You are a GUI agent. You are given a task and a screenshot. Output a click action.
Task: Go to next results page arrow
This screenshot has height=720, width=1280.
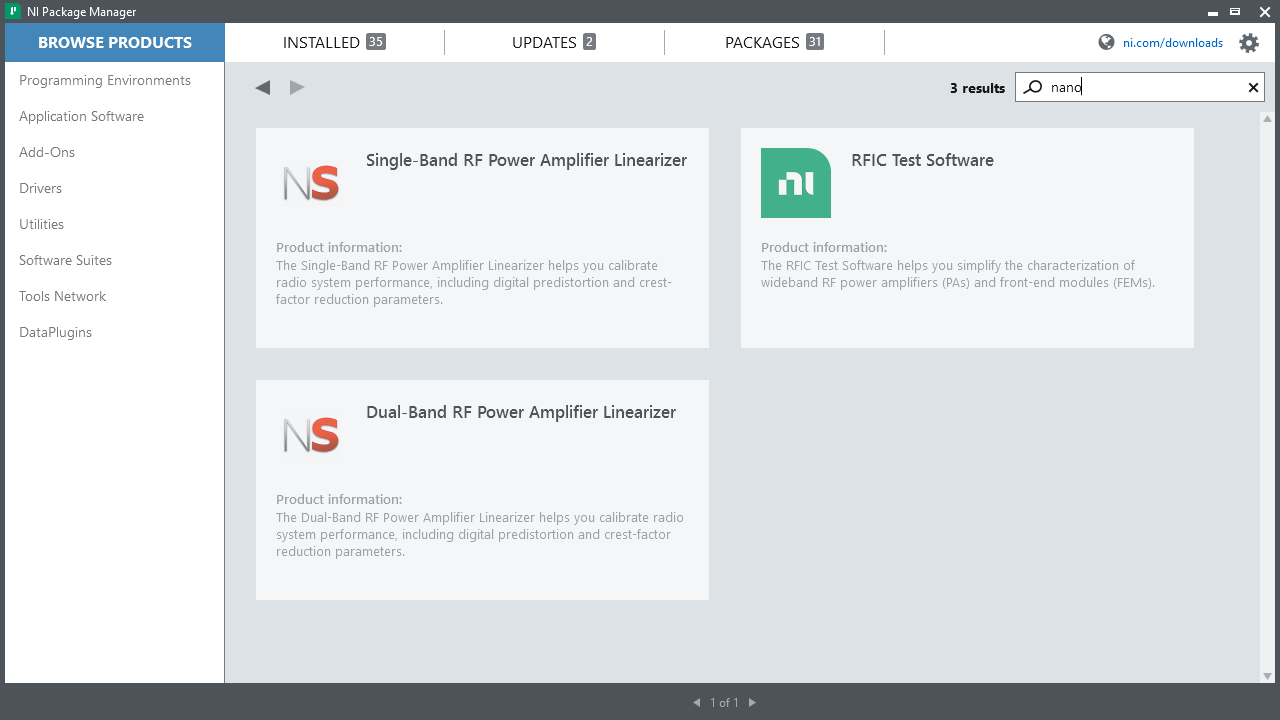point(752,703)
